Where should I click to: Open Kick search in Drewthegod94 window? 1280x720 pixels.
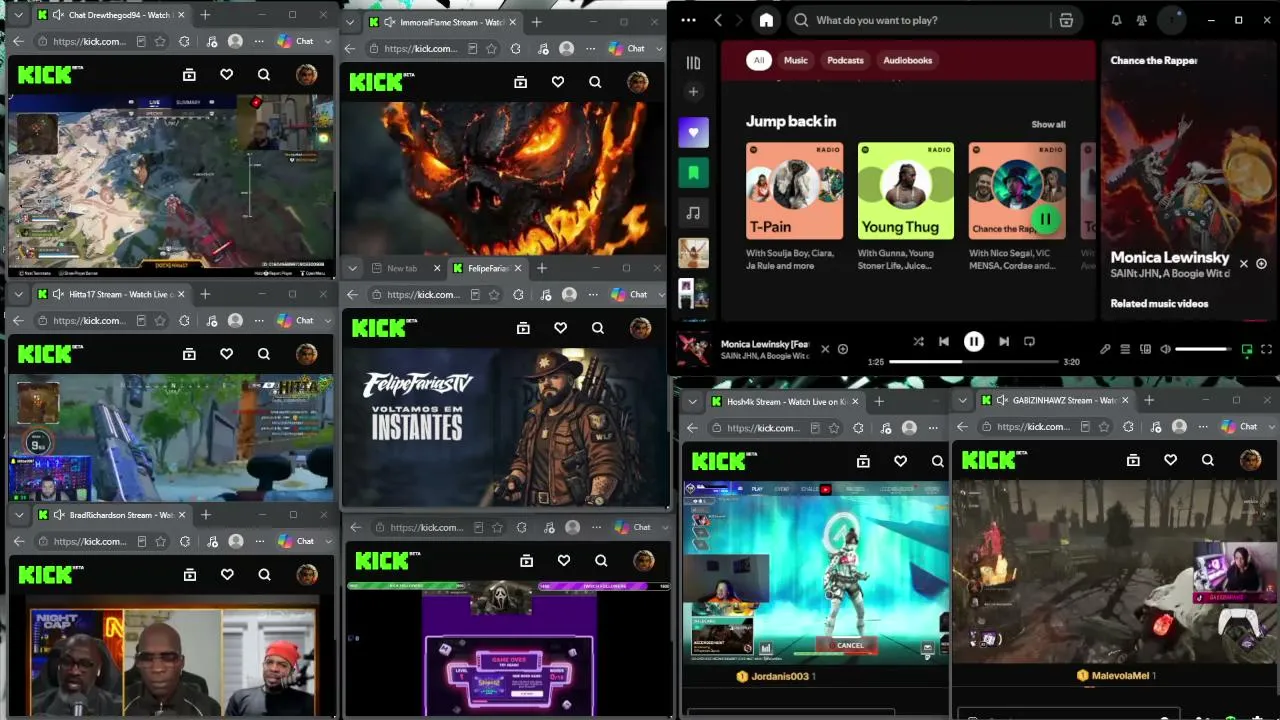point(264,74)
